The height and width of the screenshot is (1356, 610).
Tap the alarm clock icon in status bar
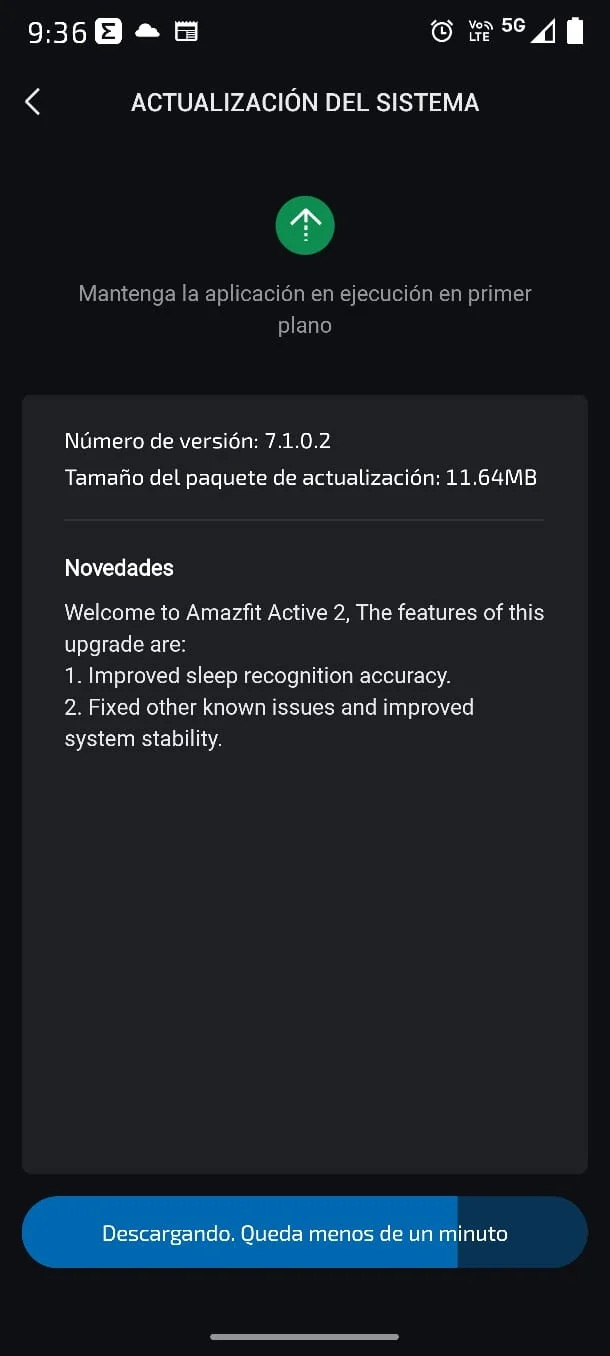tap(442, 31)
